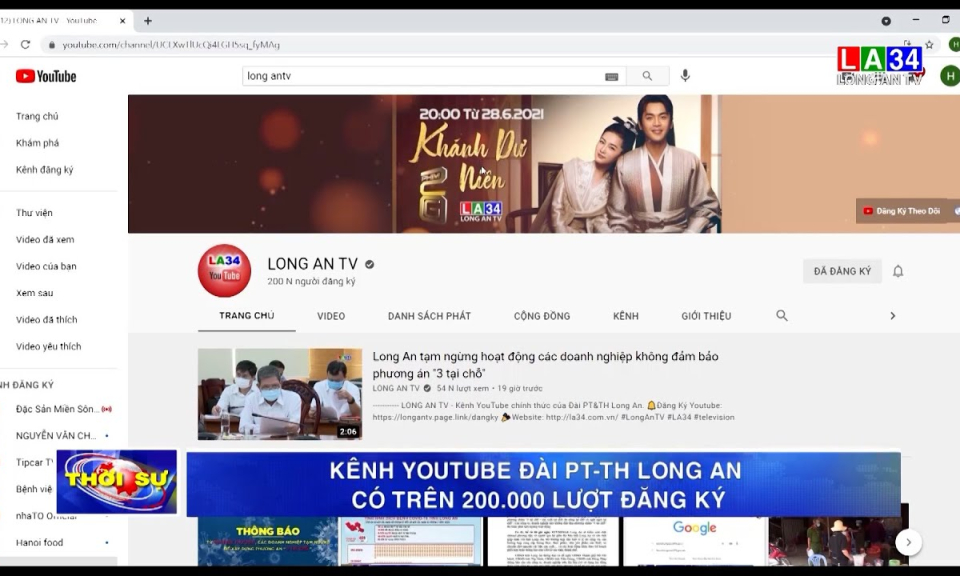Open a new browser tab
Image resolution: width=960 pixels, height=576 pixels.
coord(148,21)
